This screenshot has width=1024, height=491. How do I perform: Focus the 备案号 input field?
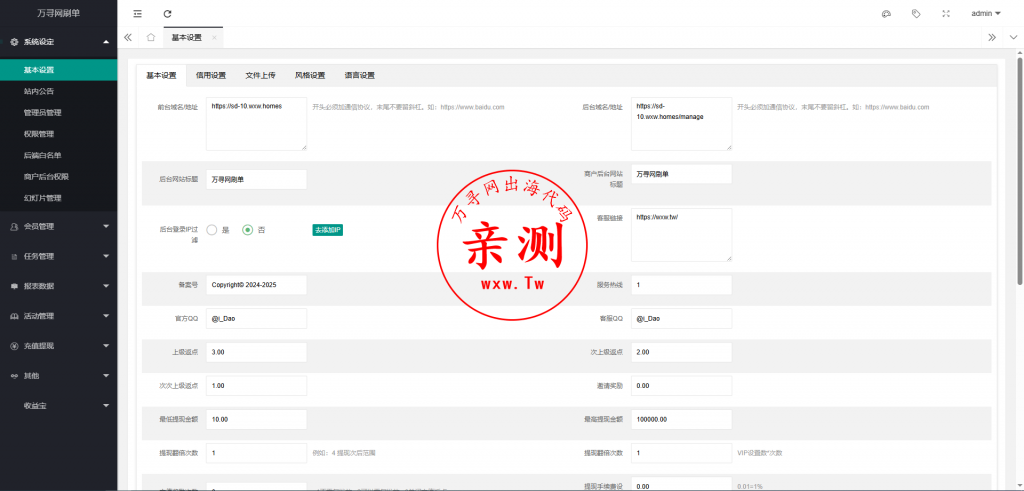pos(256,285)
